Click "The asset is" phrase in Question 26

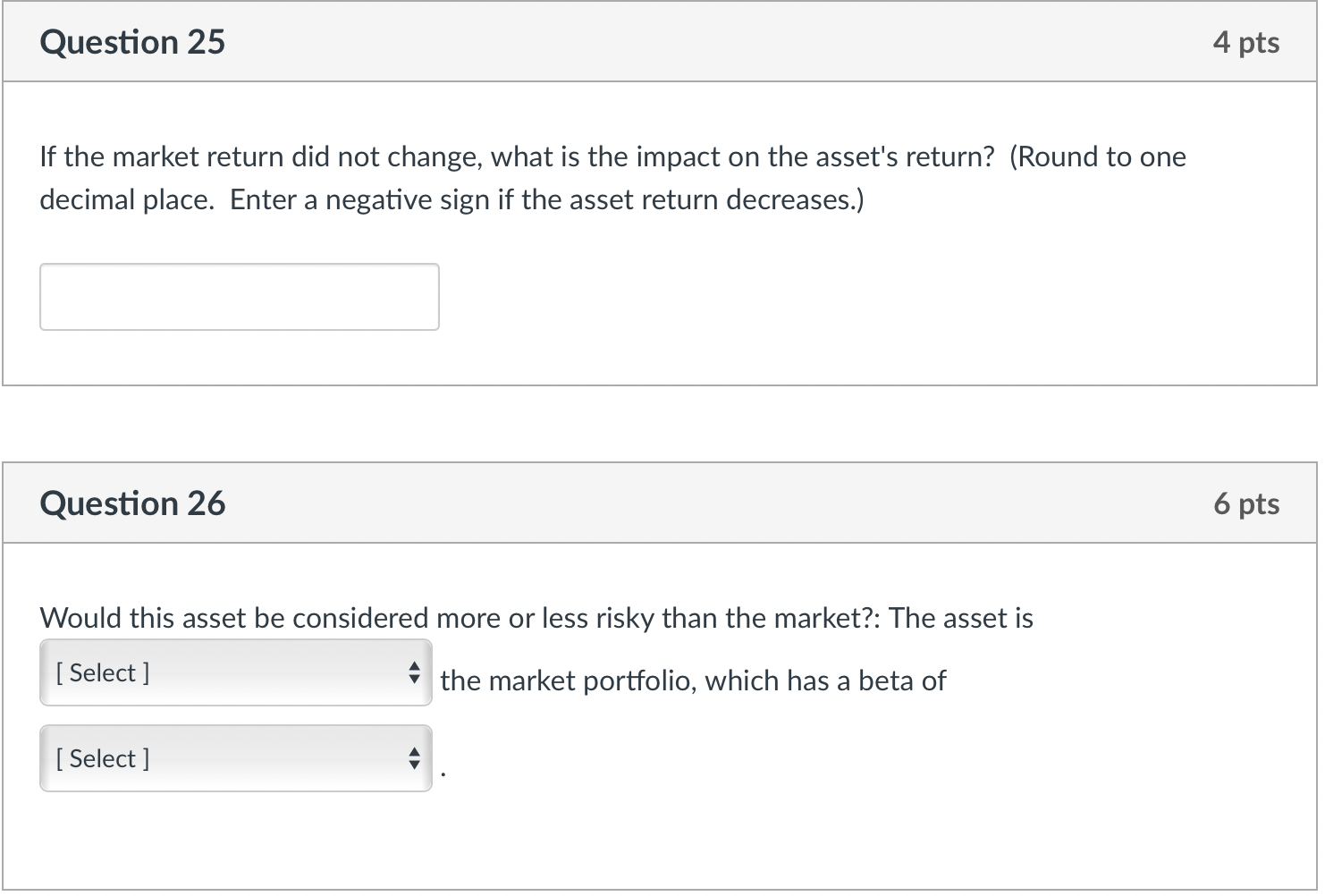[x=960, y=618]
